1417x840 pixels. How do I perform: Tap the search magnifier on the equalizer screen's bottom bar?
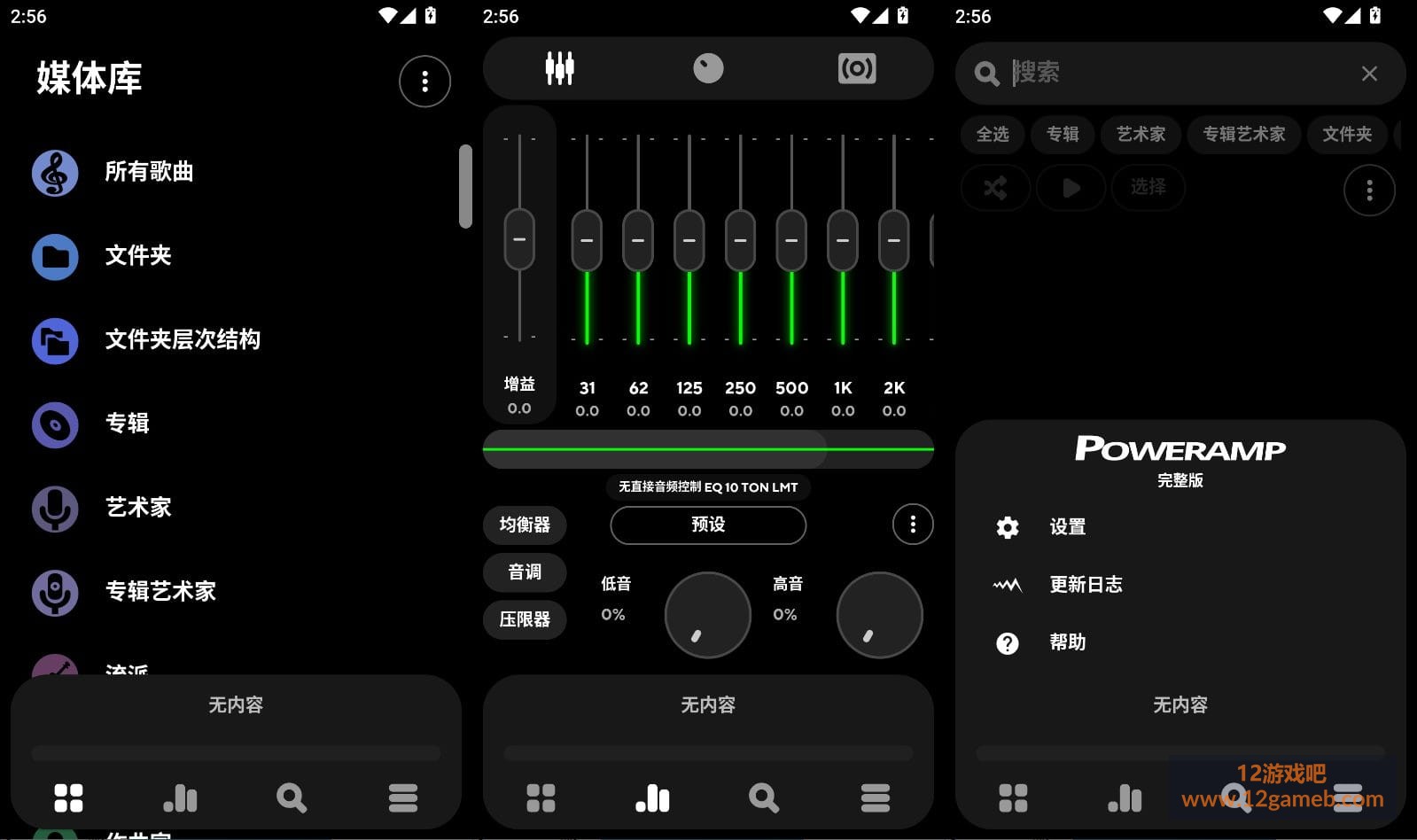[x=764, y=797]
